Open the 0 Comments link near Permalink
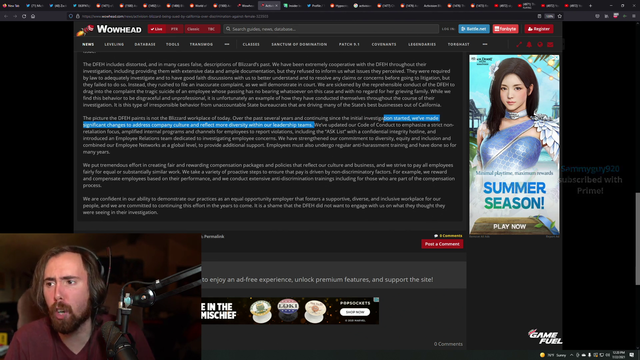Screen dimensions: 640x360 448,236
